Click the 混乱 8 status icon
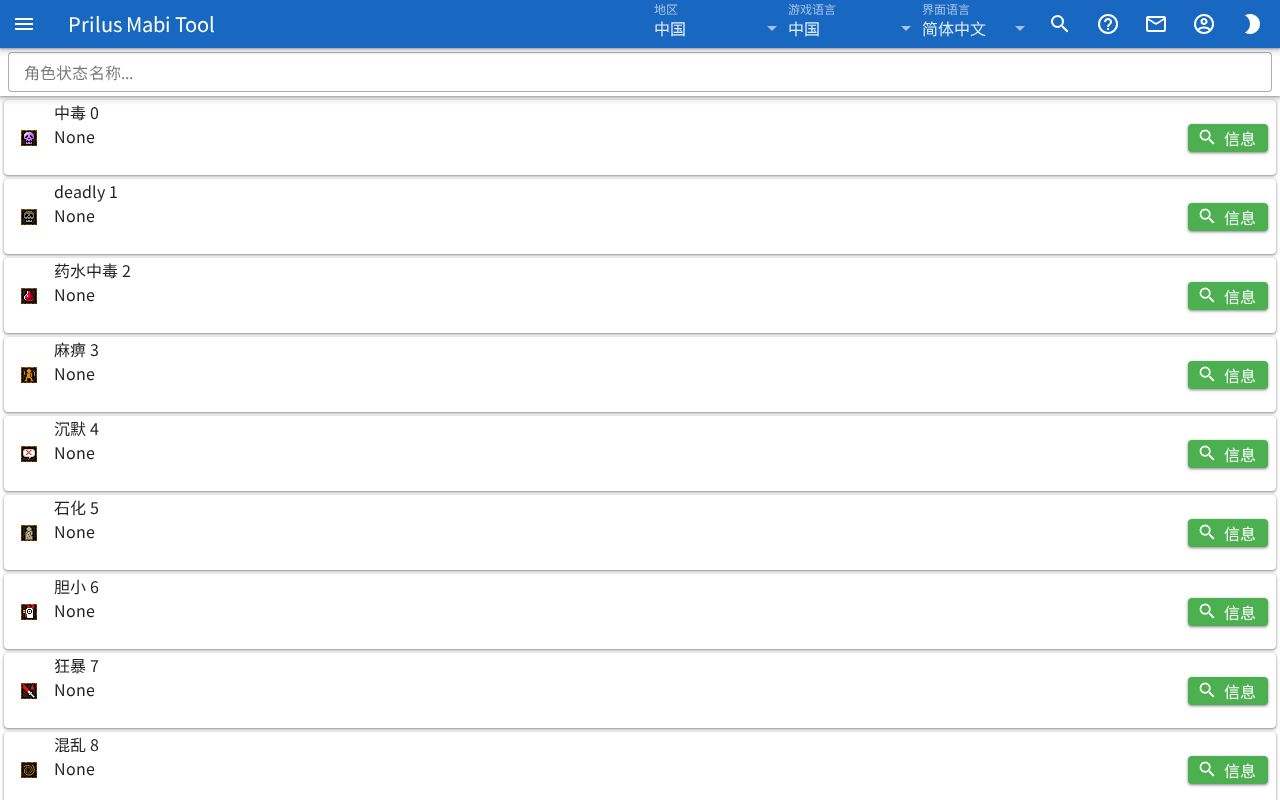The image size is (1280, 800). coord(29,770)
